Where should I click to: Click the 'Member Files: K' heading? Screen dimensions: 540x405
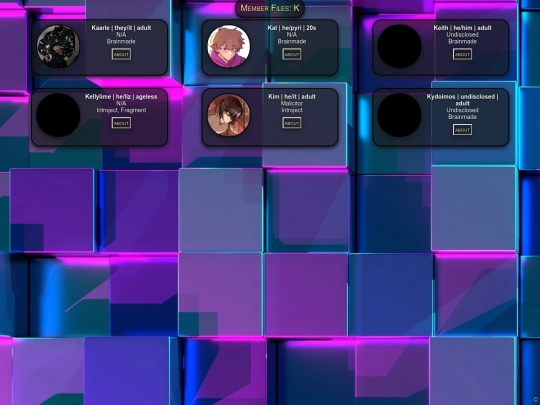[x=270, y=8]
